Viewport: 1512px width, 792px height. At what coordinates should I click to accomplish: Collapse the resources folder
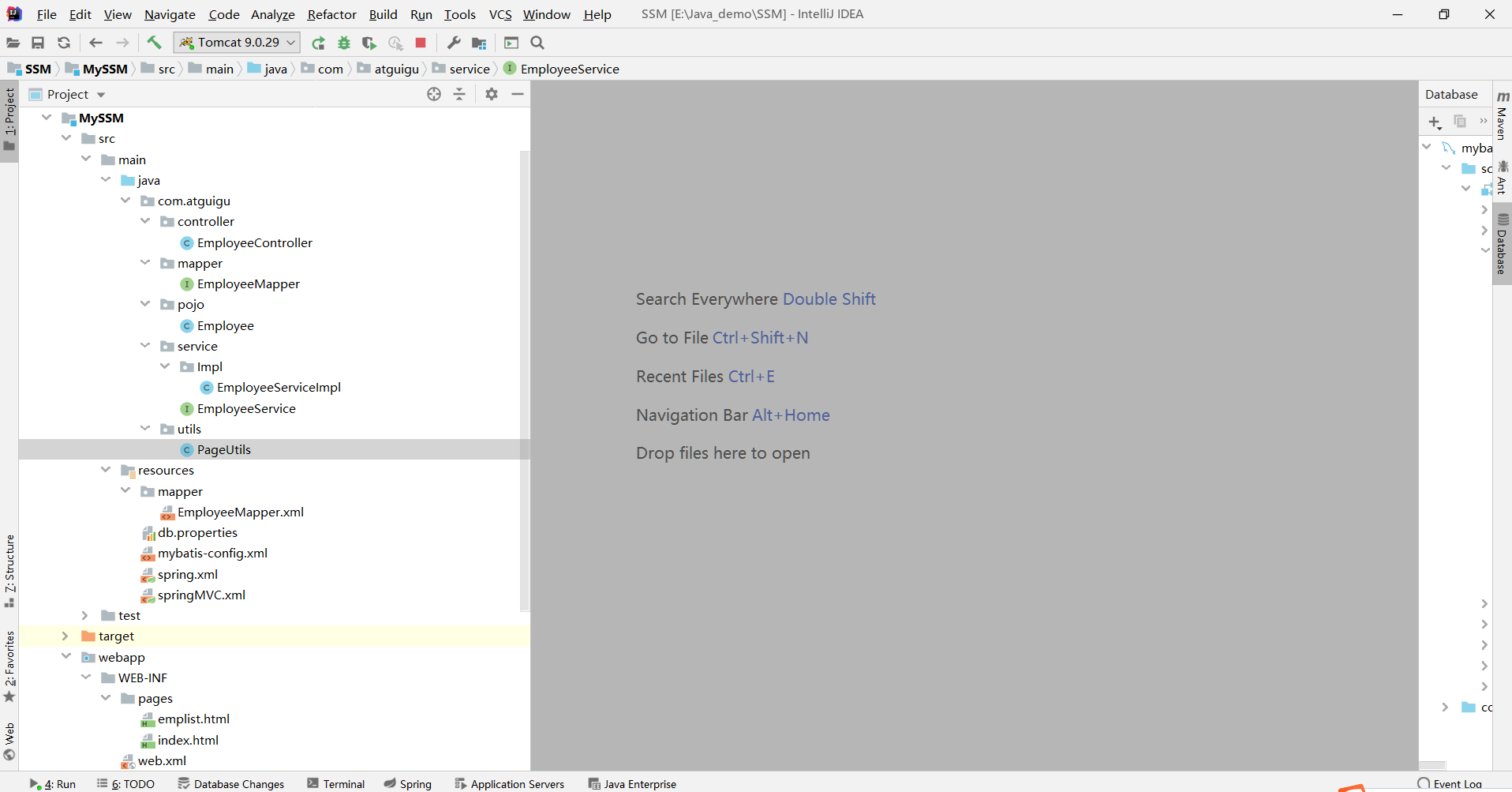coord(106,470)
